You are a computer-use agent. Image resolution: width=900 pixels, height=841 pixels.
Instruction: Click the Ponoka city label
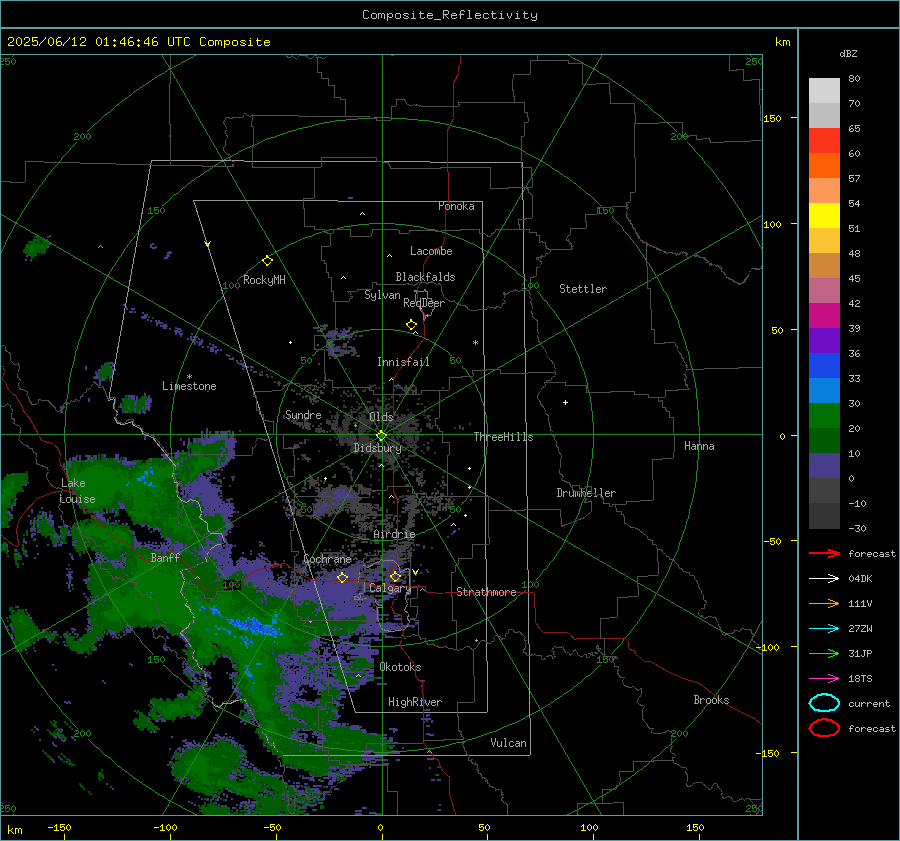(456, 206)
